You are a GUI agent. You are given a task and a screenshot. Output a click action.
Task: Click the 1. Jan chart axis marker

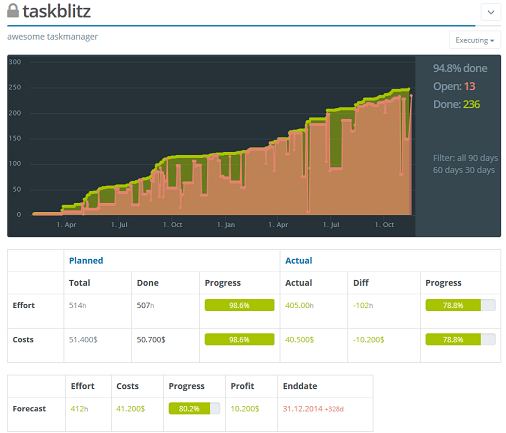click(x=226, y=225)
